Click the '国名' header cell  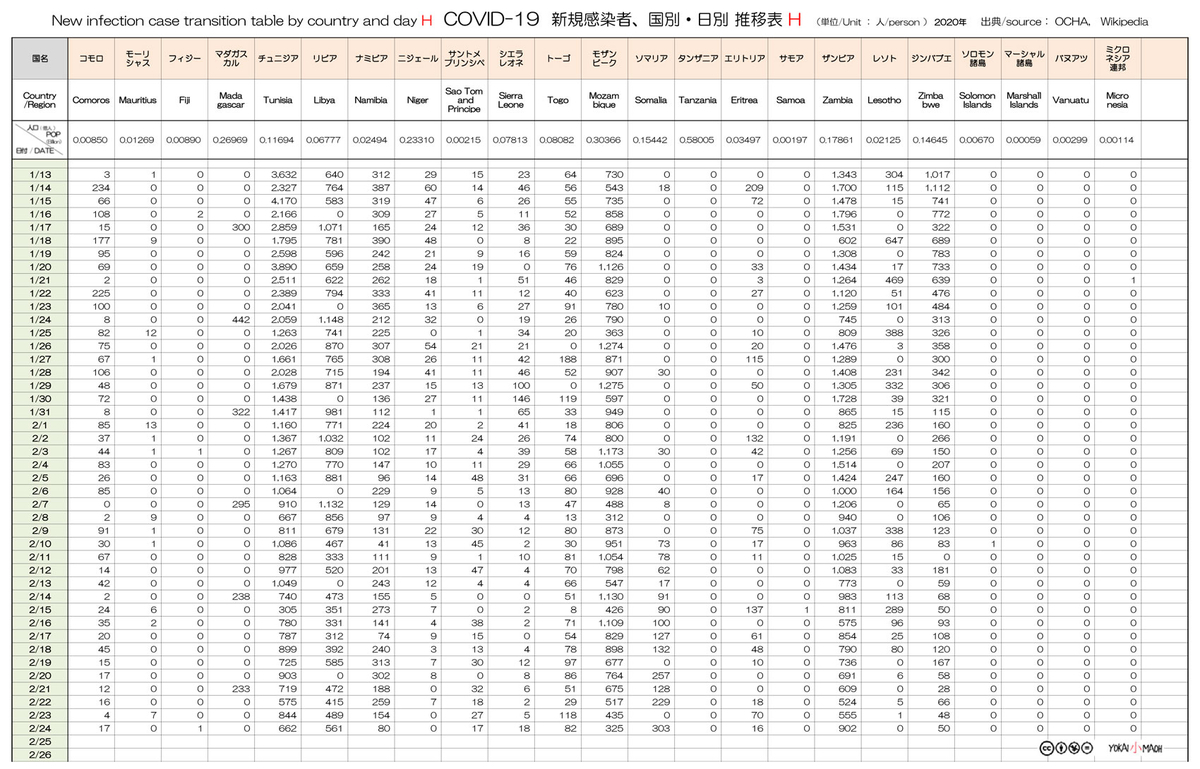40,59
